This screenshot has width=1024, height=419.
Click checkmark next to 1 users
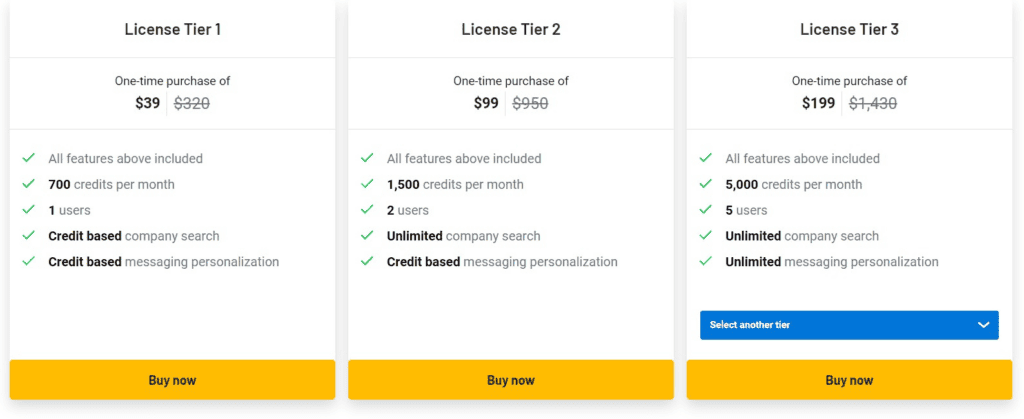pos(29,210)
